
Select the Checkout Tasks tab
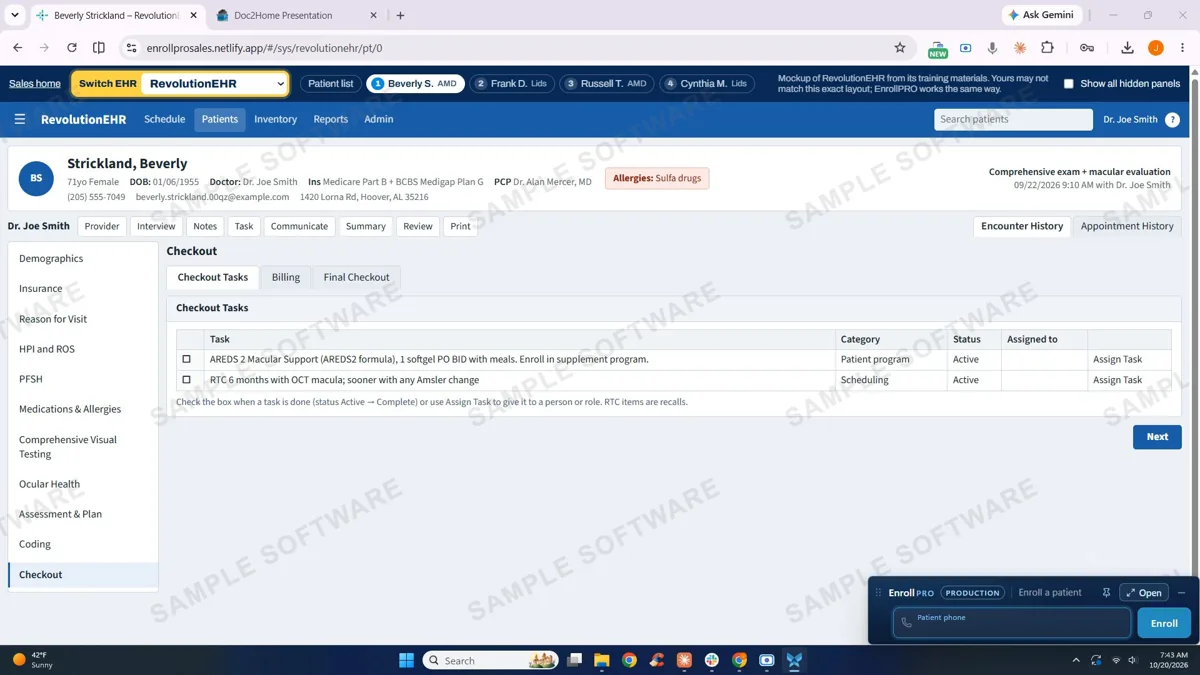coord(212,277)
